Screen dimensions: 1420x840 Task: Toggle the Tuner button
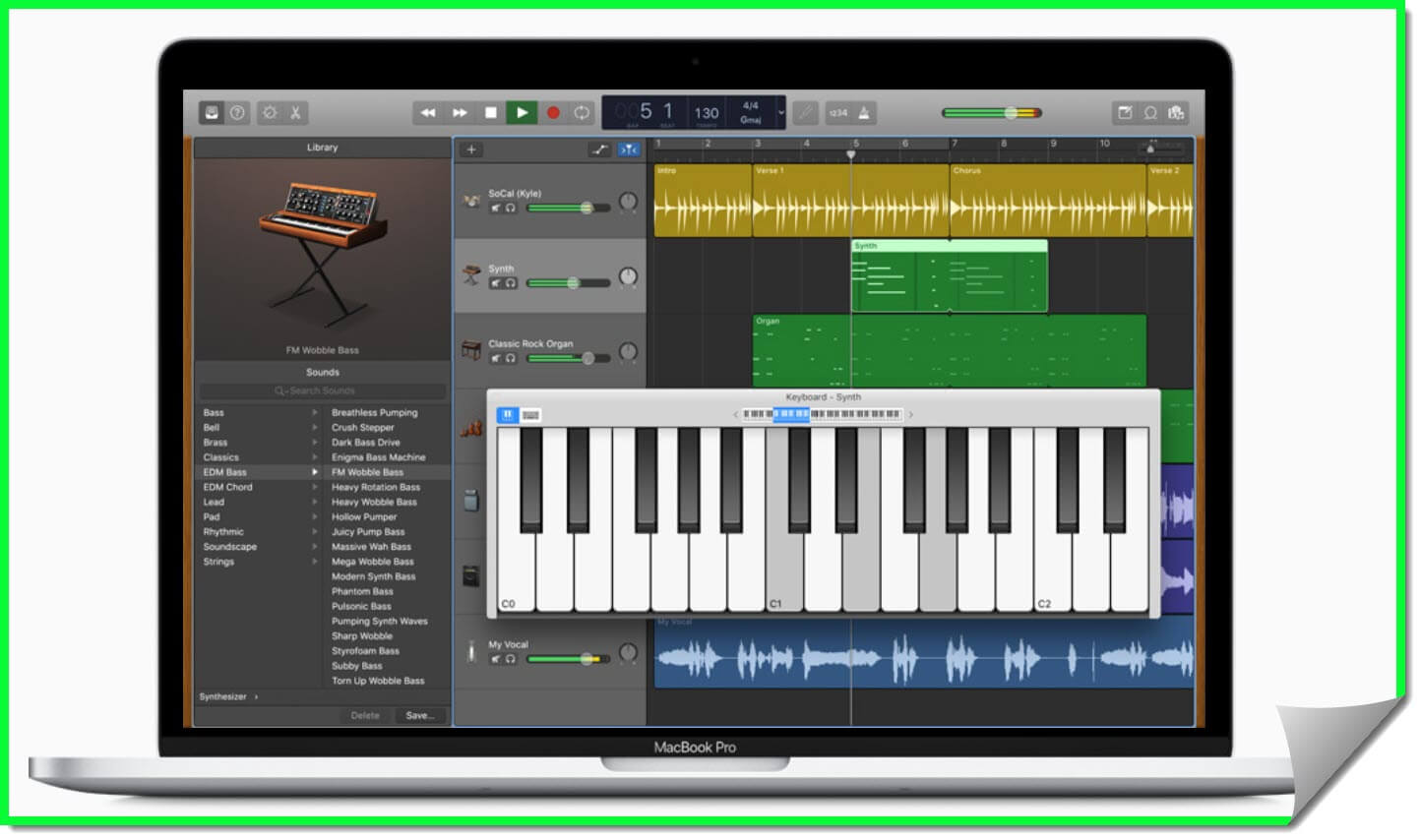click(806, 113)
